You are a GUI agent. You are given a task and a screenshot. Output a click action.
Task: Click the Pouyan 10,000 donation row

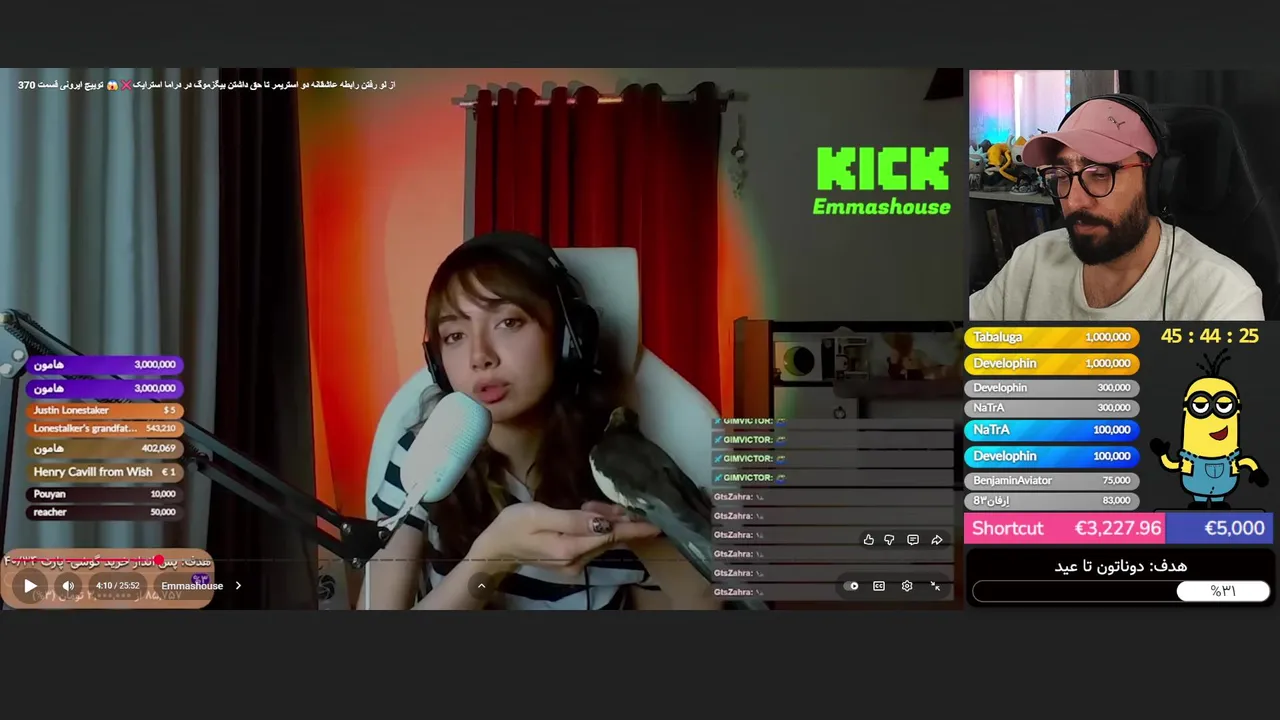pos(105,494)
